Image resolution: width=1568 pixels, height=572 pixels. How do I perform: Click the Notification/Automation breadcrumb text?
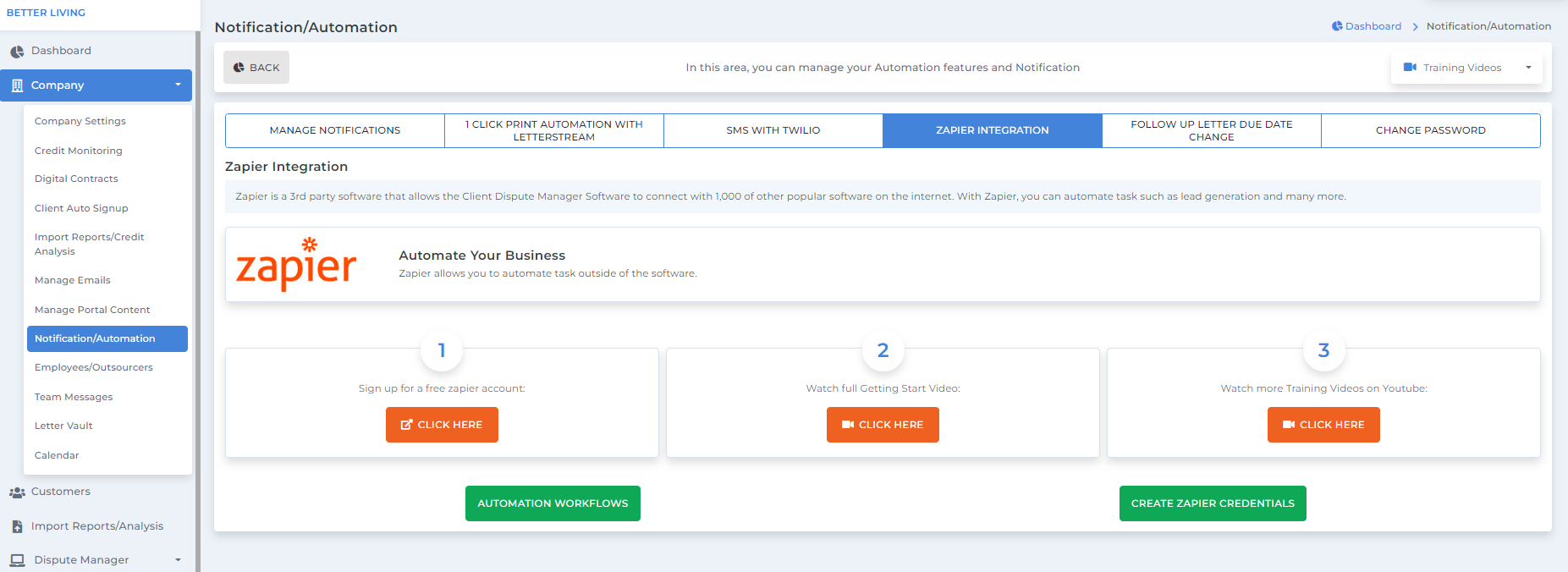[1488, 26]
